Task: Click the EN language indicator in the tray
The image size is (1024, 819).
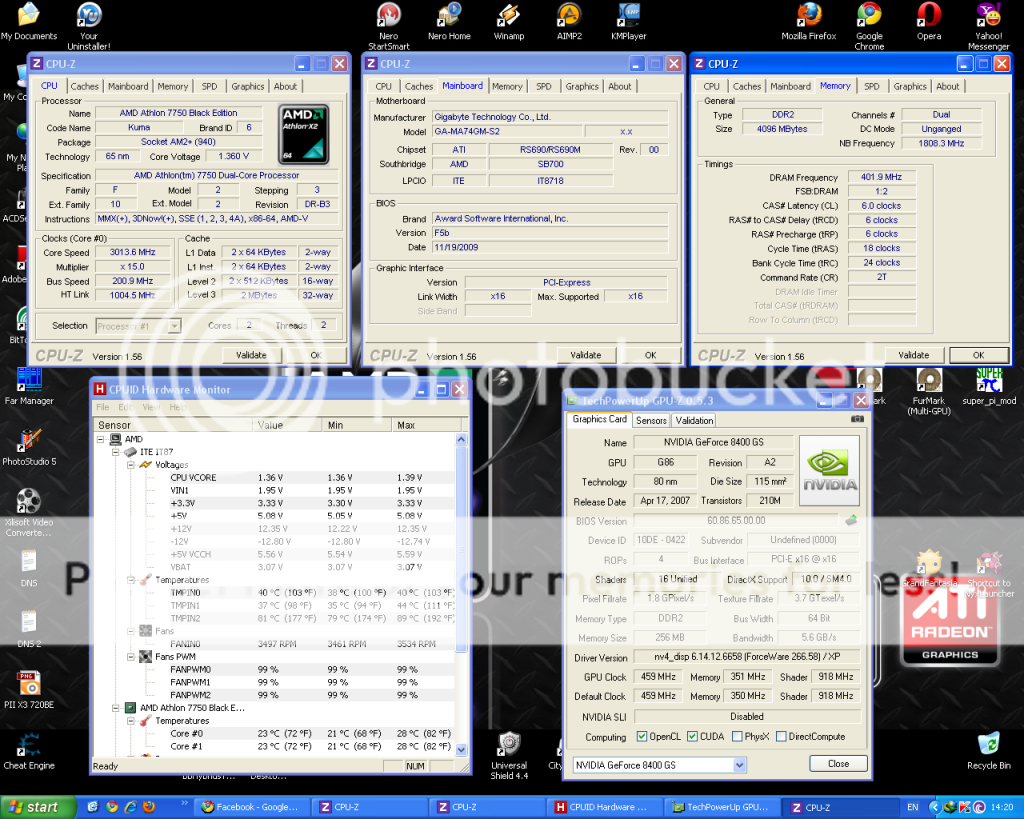Action: pos(912,807)
